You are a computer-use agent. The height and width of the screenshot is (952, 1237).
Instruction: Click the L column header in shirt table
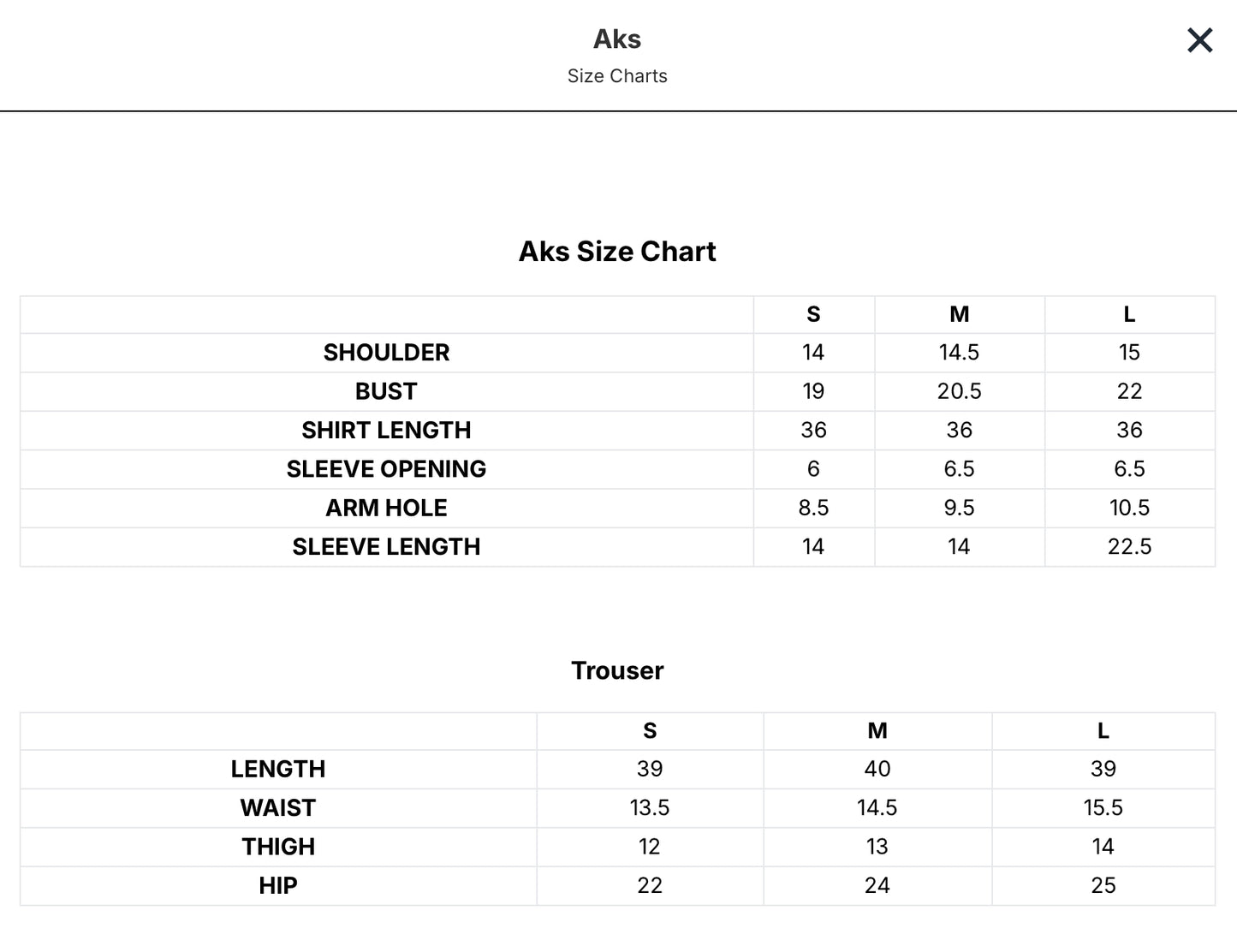(x=1129, y=314)
